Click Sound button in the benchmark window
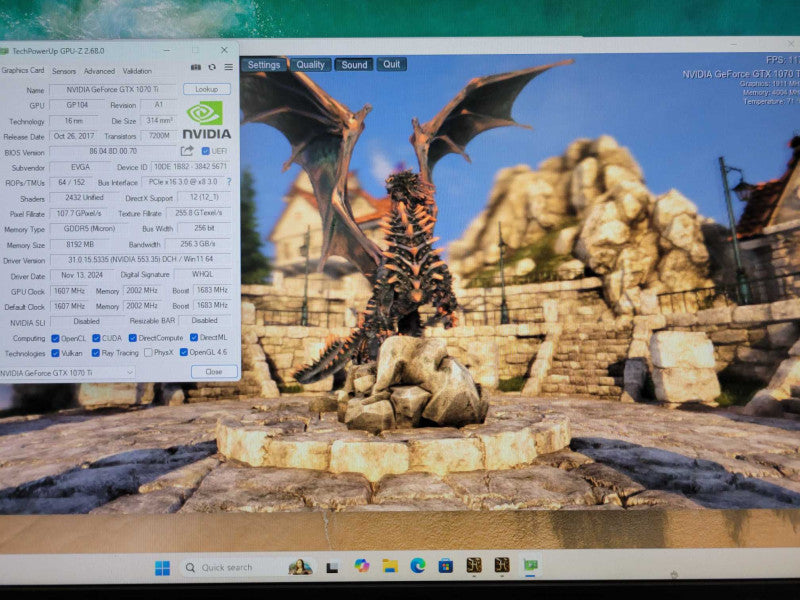 click(x=354, y=65)
